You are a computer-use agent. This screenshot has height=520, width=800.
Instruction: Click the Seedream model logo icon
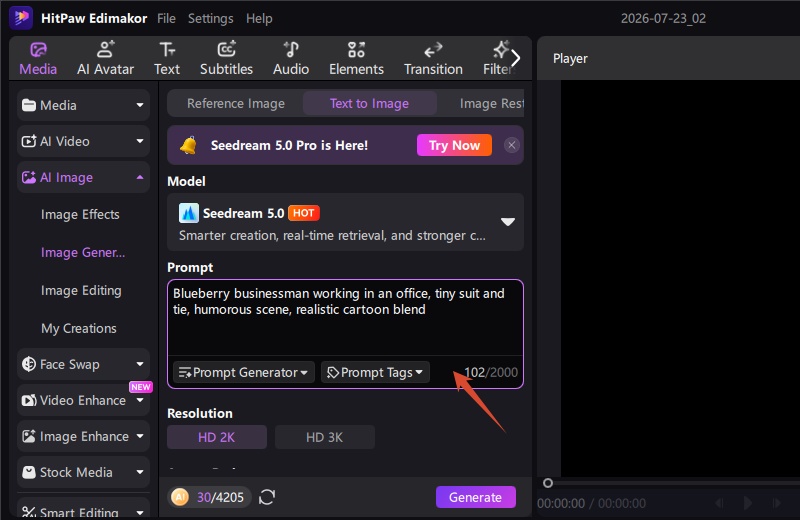click(189, 213)
